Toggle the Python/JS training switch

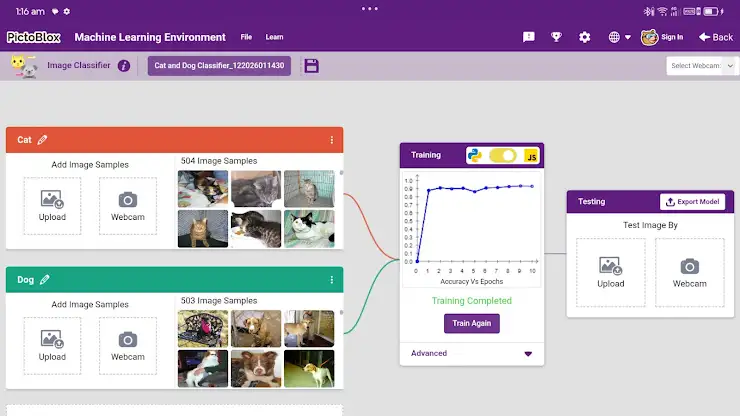click(x=503, y=155)
